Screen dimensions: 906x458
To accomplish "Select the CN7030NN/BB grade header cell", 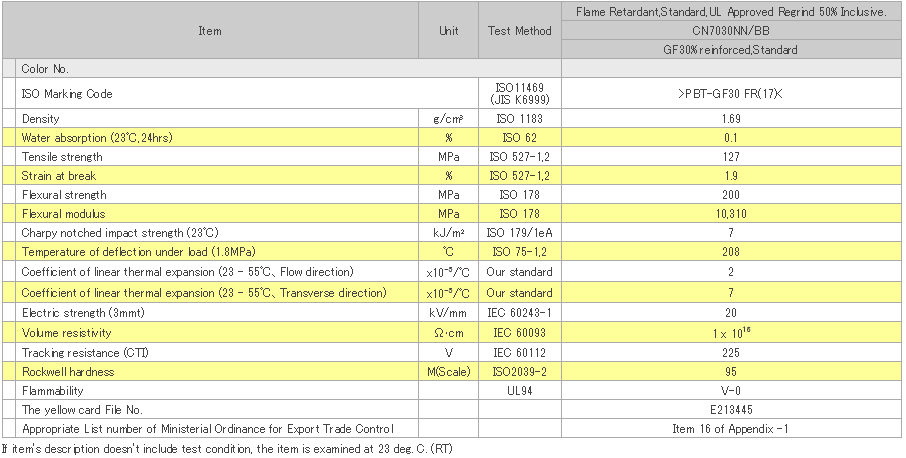I will click(730, 30).
